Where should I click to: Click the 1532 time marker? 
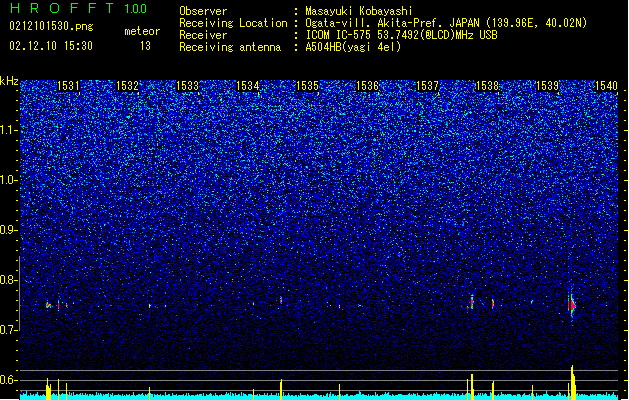tap(127, 86)
